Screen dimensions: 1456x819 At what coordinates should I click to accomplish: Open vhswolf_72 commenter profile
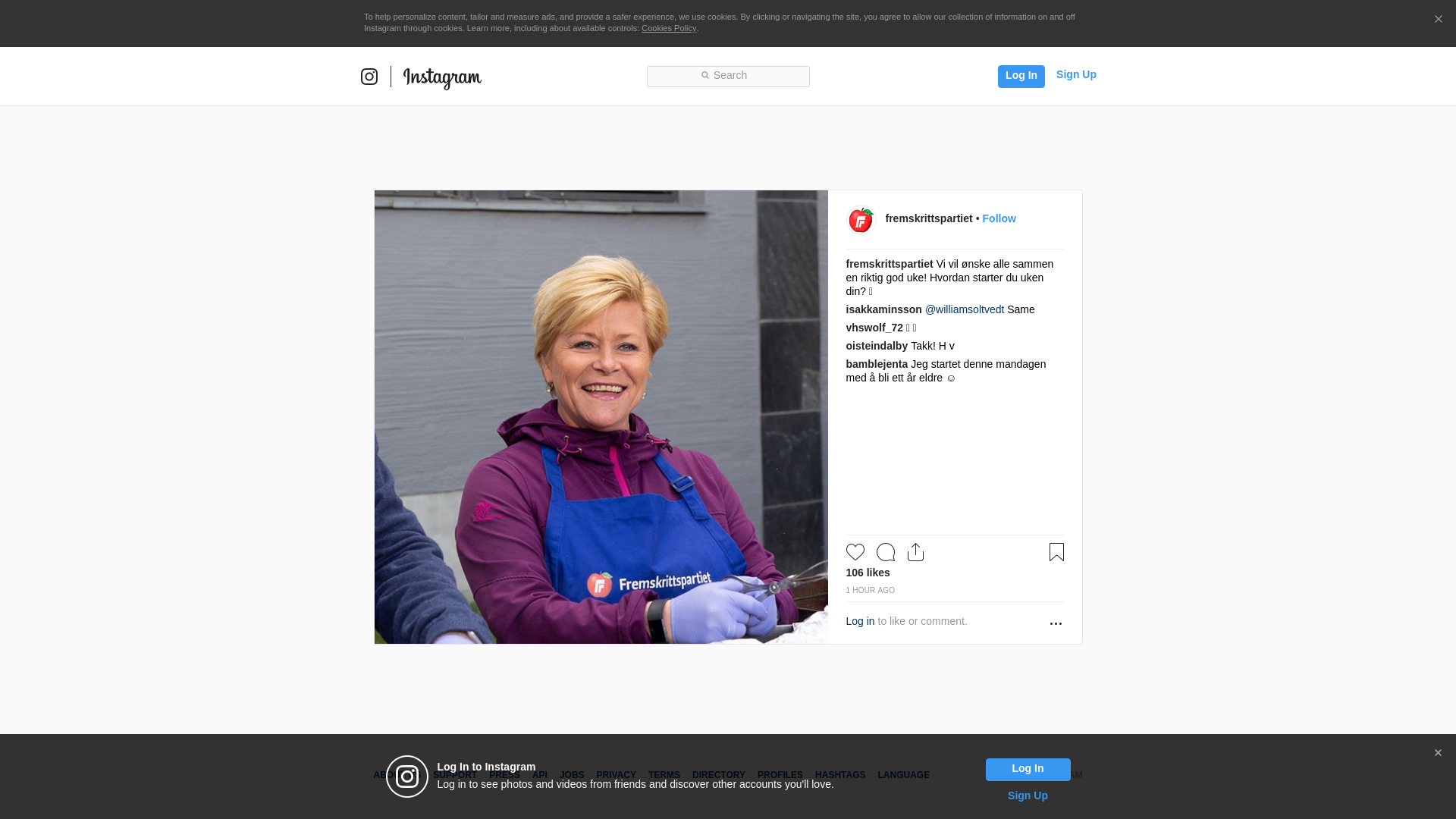point(874,328)
